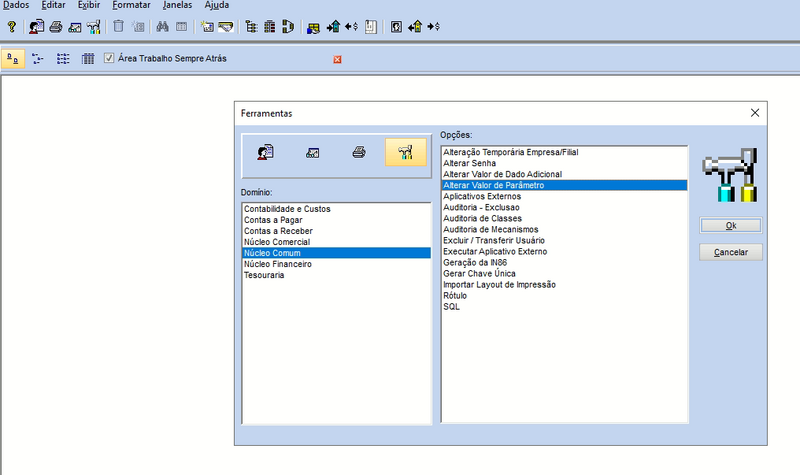Select Contabilidade e Custos in the Domínio list
The image size is (800, 475).
336,209
